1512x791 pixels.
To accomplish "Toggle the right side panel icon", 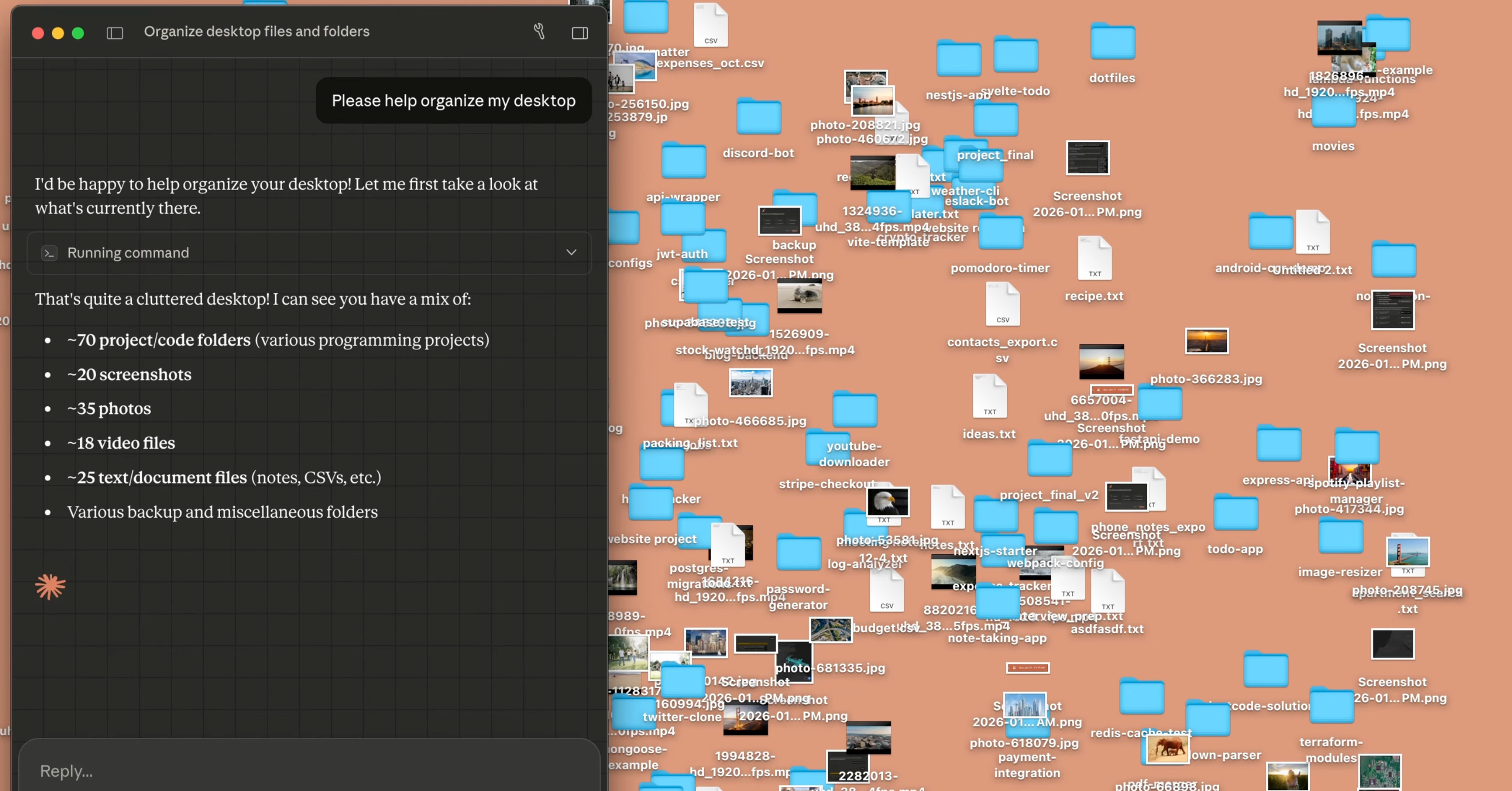I will click(x=579, y=32).
